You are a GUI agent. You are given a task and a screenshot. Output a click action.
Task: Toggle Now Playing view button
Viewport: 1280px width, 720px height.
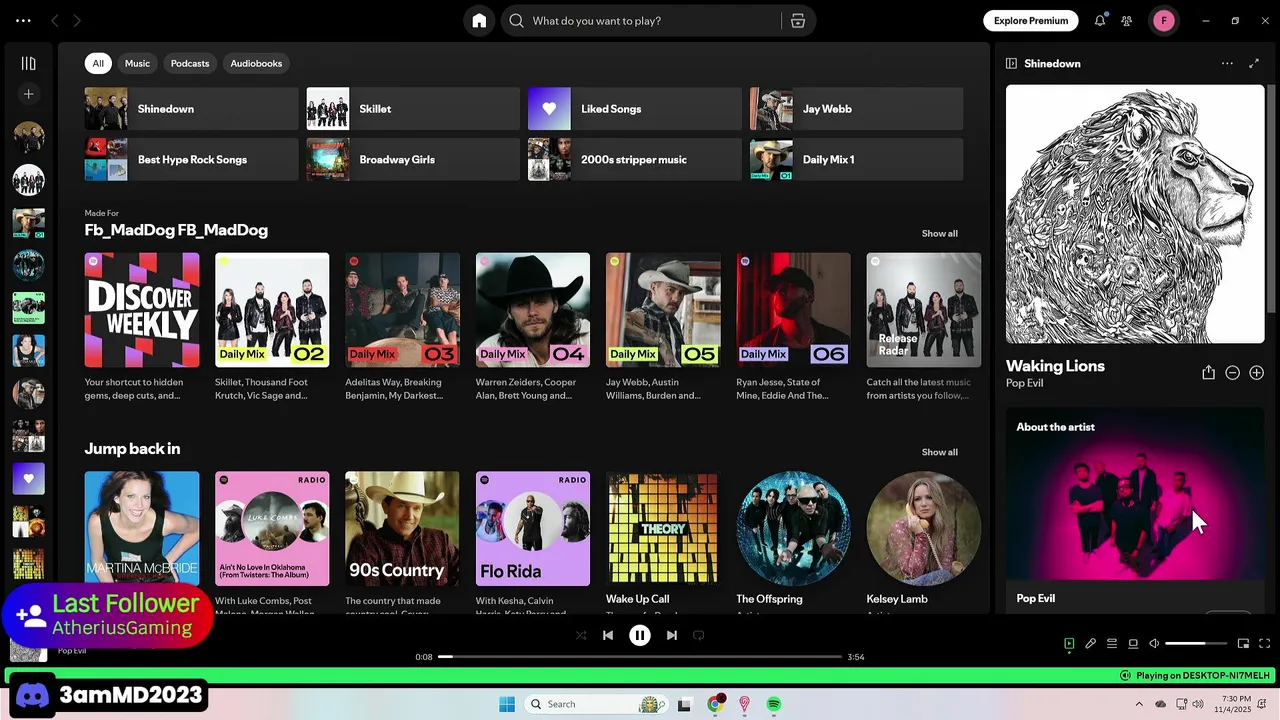point(1069,644)
